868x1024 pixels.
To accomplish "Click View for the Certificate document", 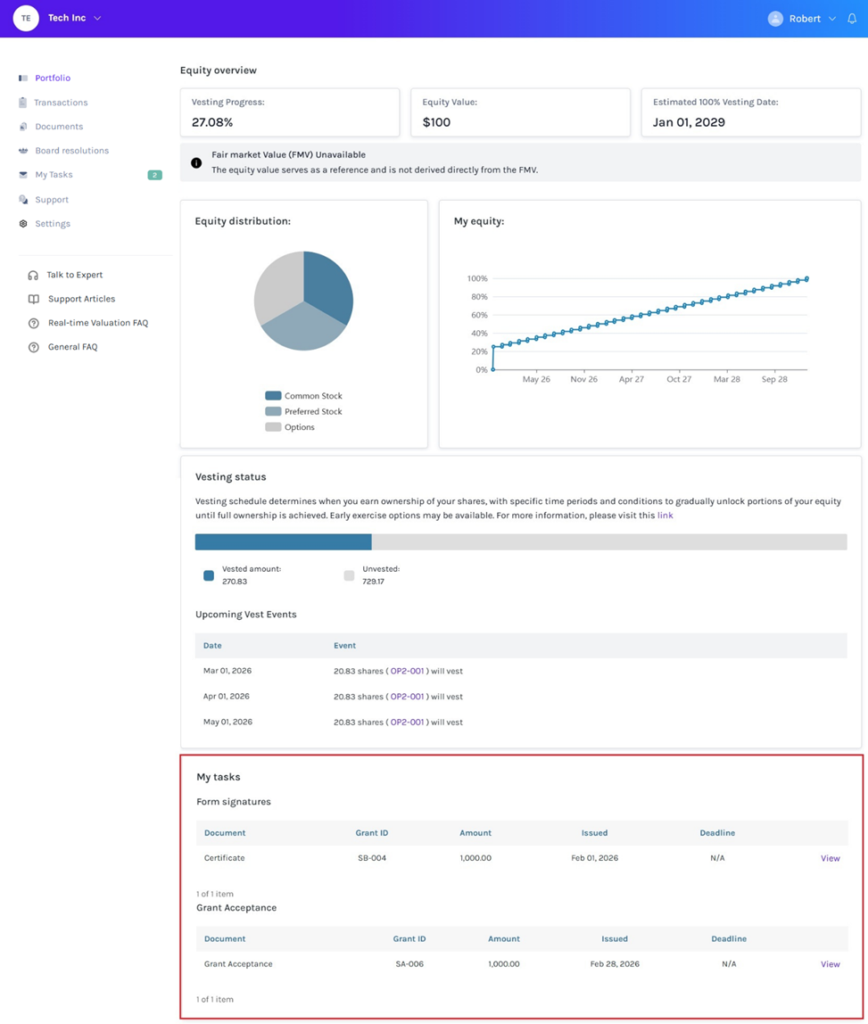I will [x=830, y=858].
